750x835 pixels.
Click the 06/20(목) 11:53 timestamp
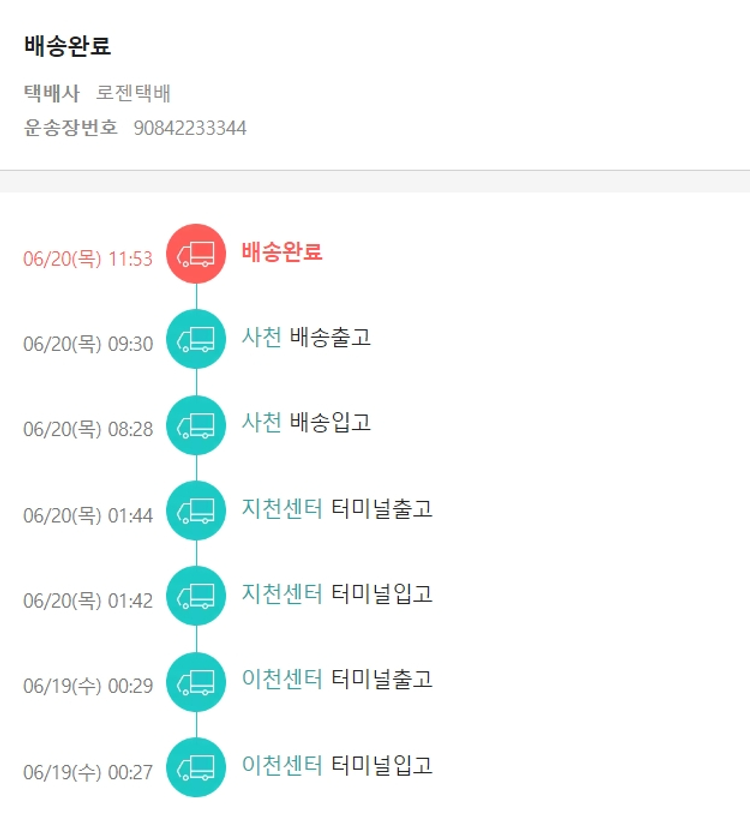coord(88,259)
